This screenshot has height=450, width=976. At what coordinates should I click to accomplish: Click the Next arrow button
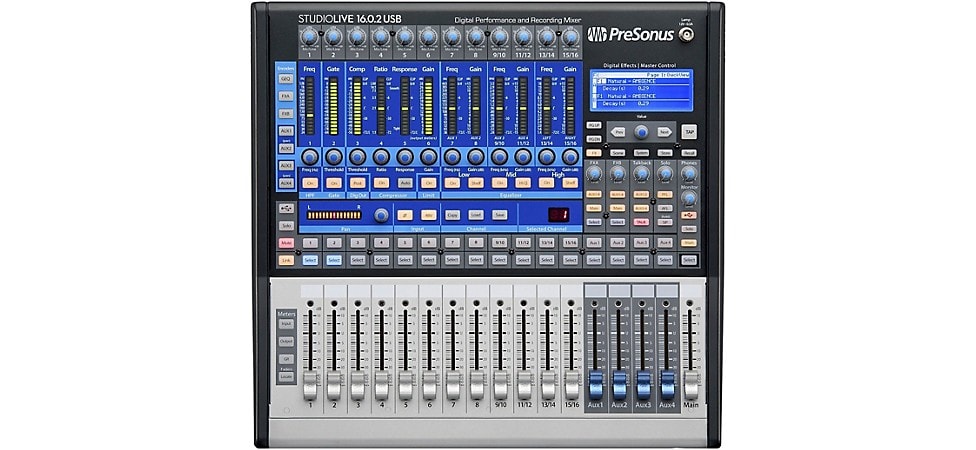pos(665,132)
